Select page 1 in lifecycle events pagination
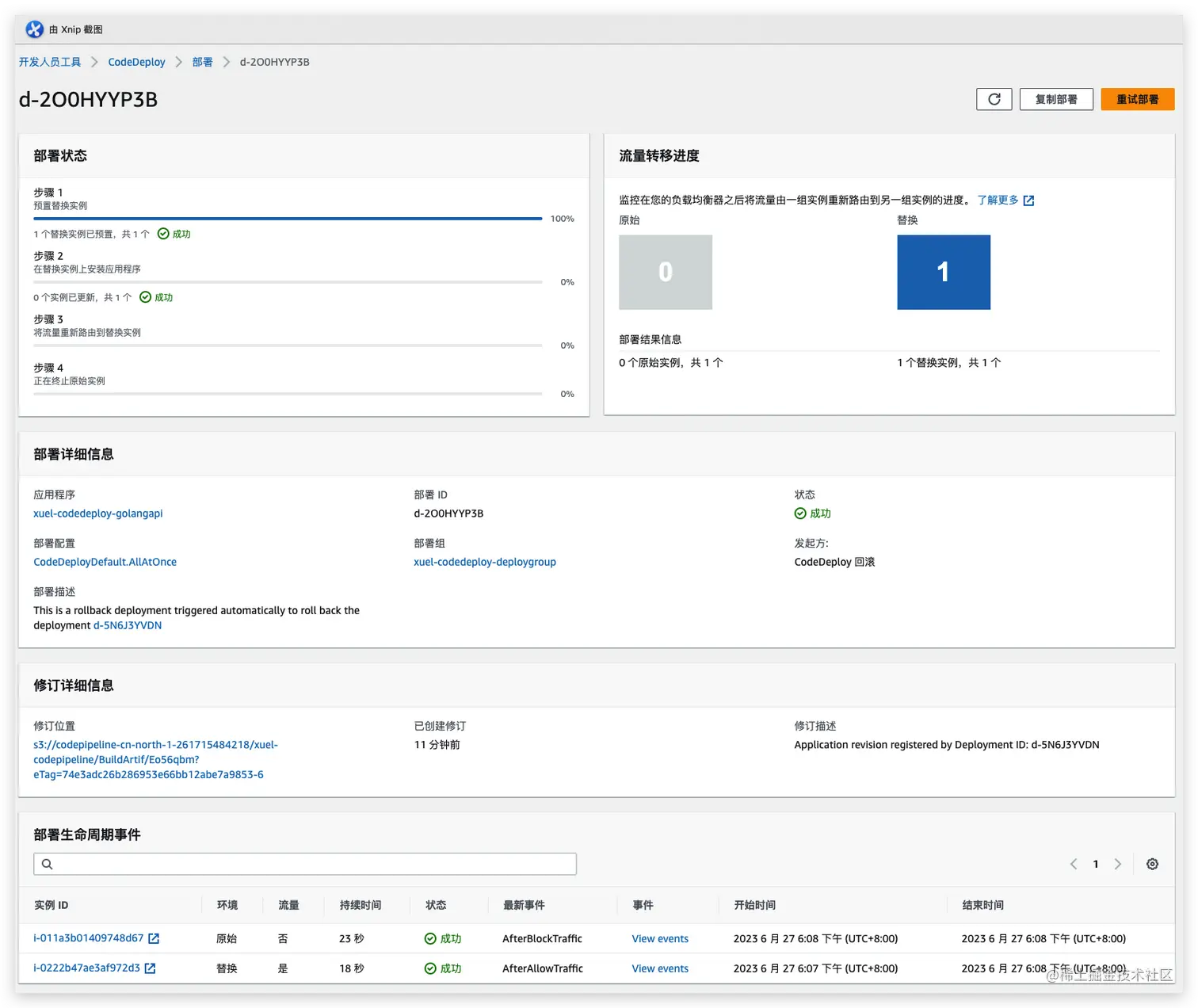This screenshot has width=1198, height=1008. click(x=1096, y=864)
